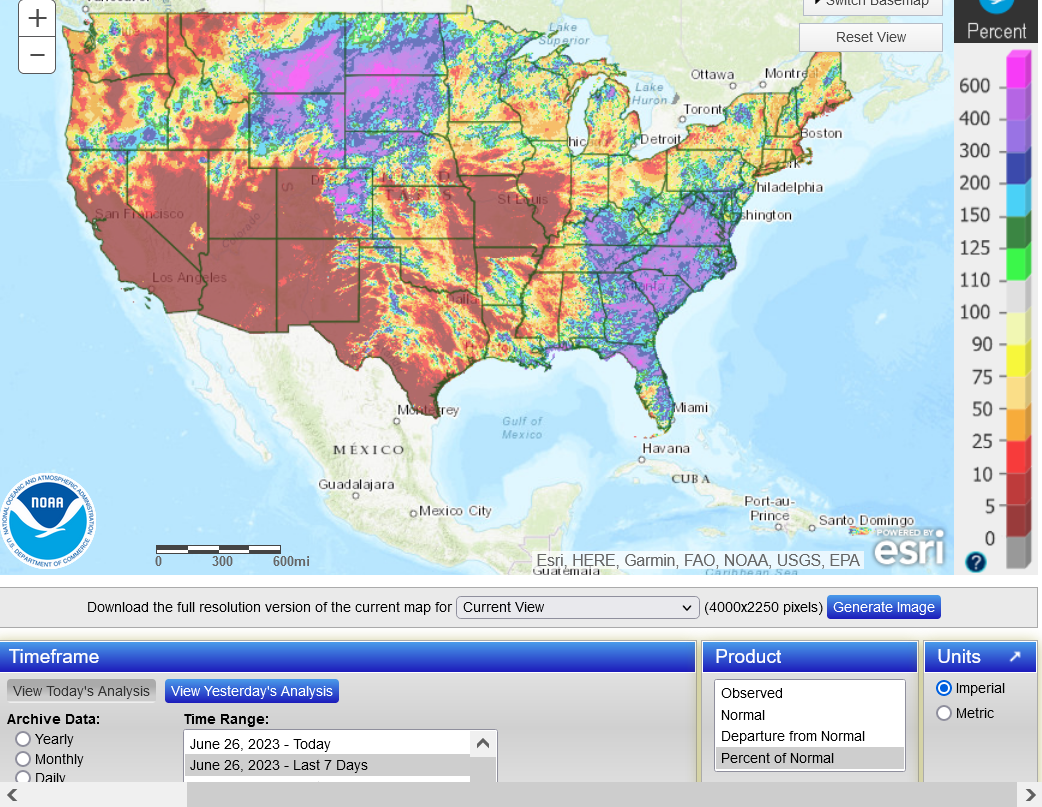Zoom in the map with plus button

37,18
